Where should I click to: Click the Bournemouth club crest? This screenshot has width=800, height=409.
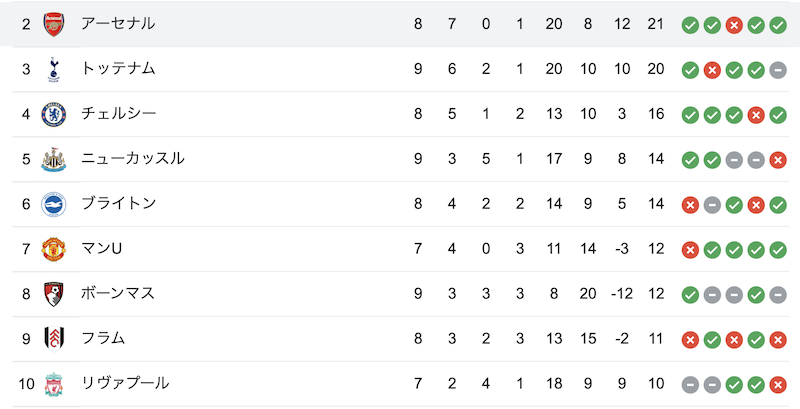pyautogui.click(x=54, y=294)
